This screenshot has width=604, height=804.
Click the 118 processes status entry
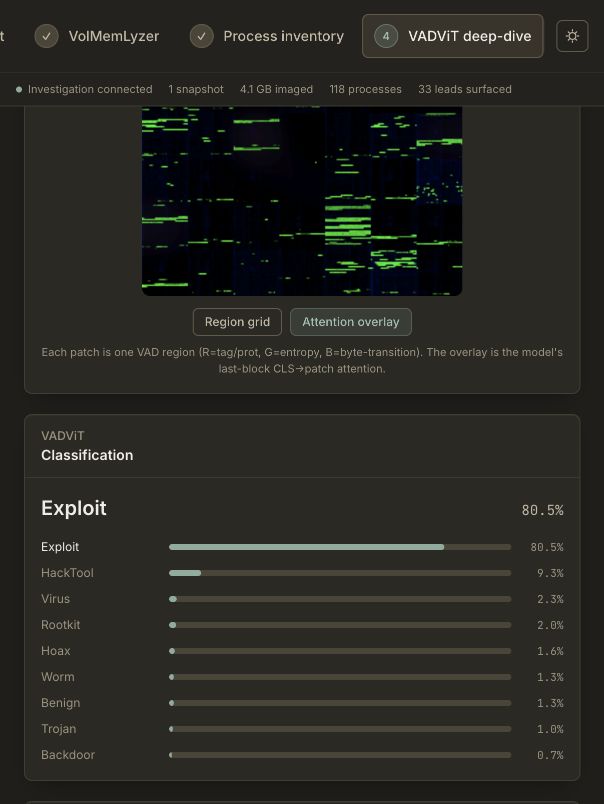point(366,89)
